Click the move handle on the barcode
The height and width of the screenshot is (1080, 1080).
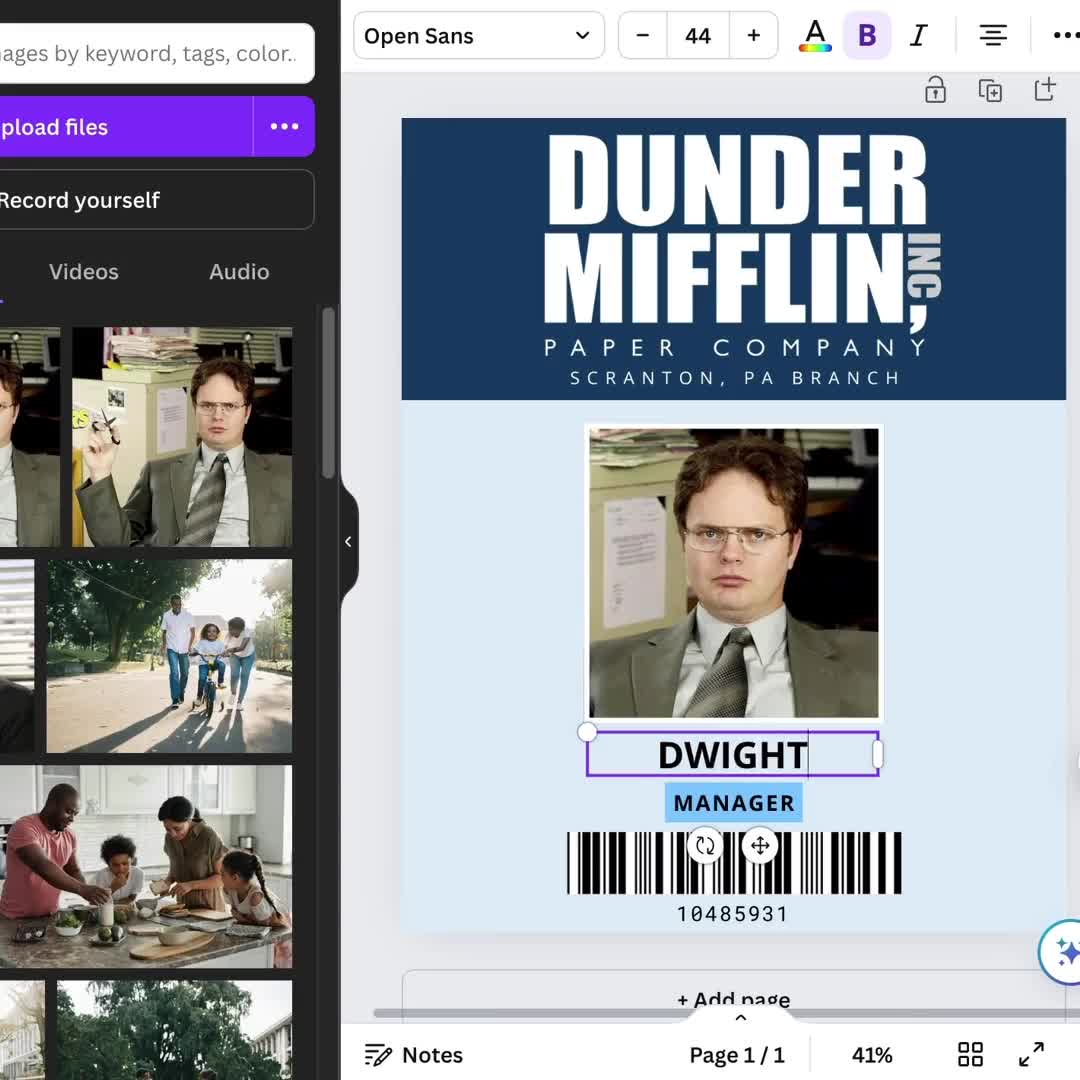coord(760,845)
